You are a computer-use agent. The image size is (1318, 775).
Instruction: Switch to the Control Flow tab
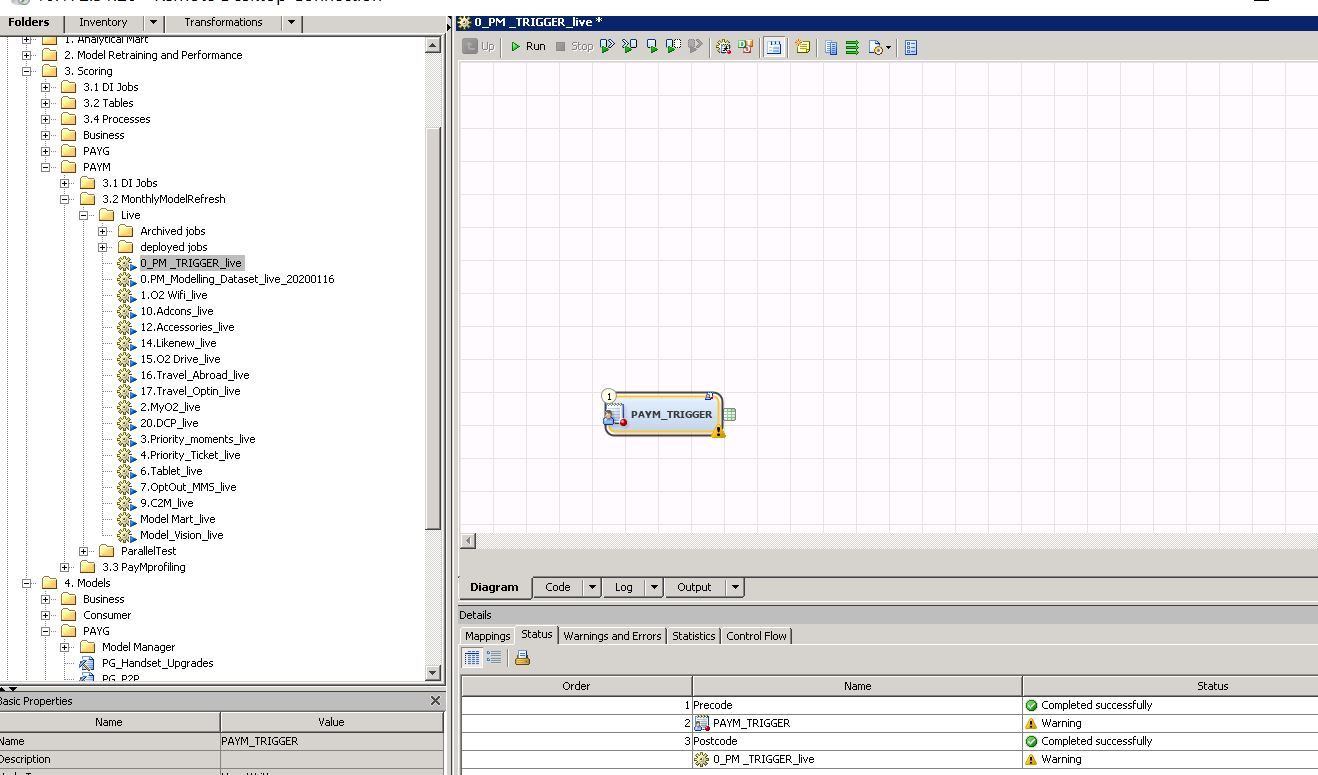(757, 635)
